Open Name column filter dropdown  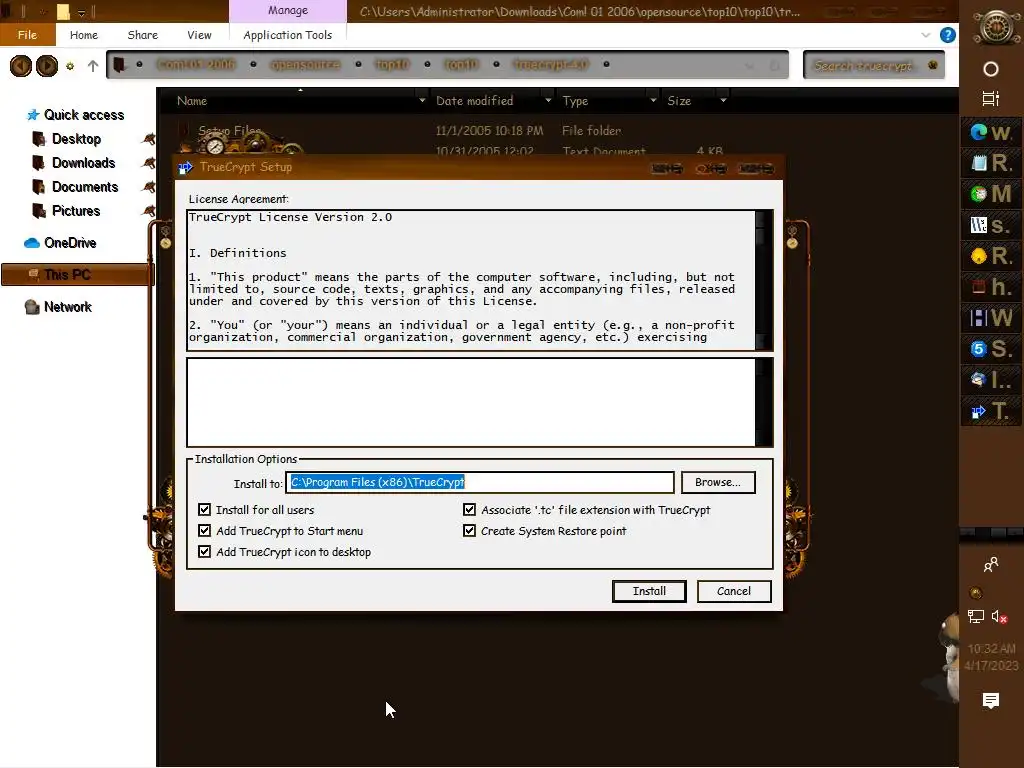422,101
